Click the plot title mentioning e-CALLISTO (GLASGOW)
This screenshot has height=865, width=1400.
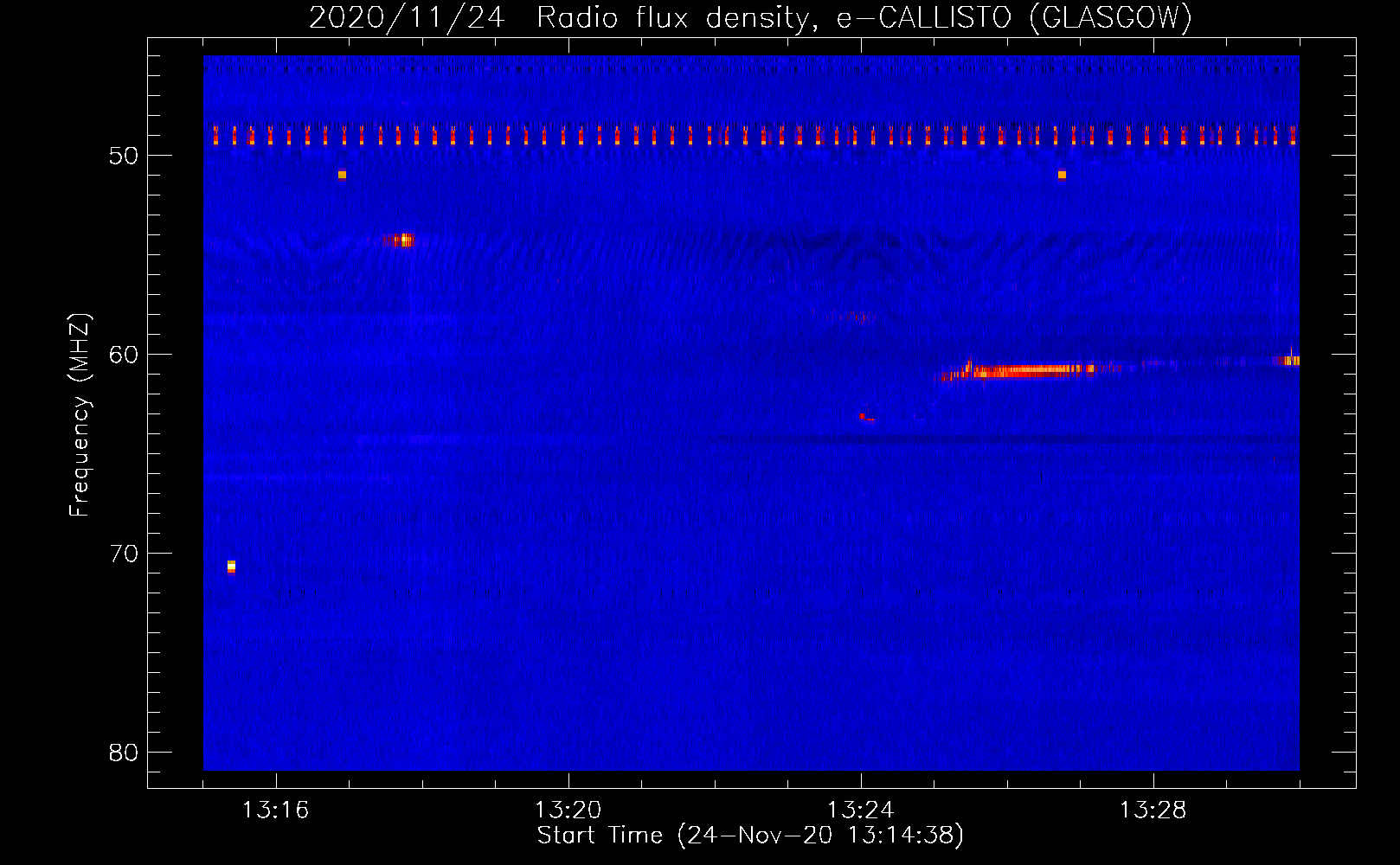pos(750,17)
